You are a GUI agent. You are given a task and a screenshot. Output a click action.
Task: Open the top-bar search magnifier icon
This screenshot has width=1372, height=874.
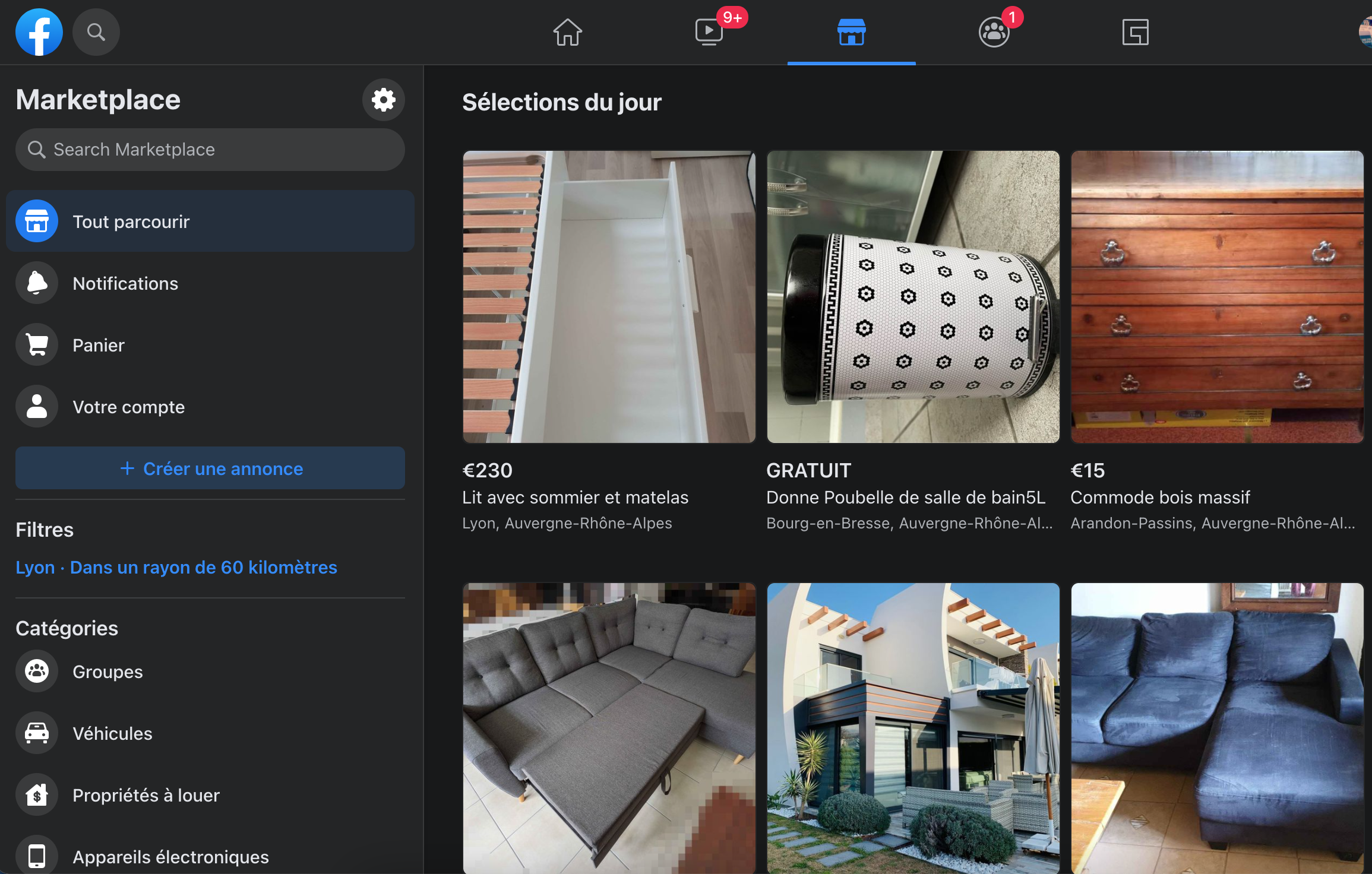(x=96, y=32)
